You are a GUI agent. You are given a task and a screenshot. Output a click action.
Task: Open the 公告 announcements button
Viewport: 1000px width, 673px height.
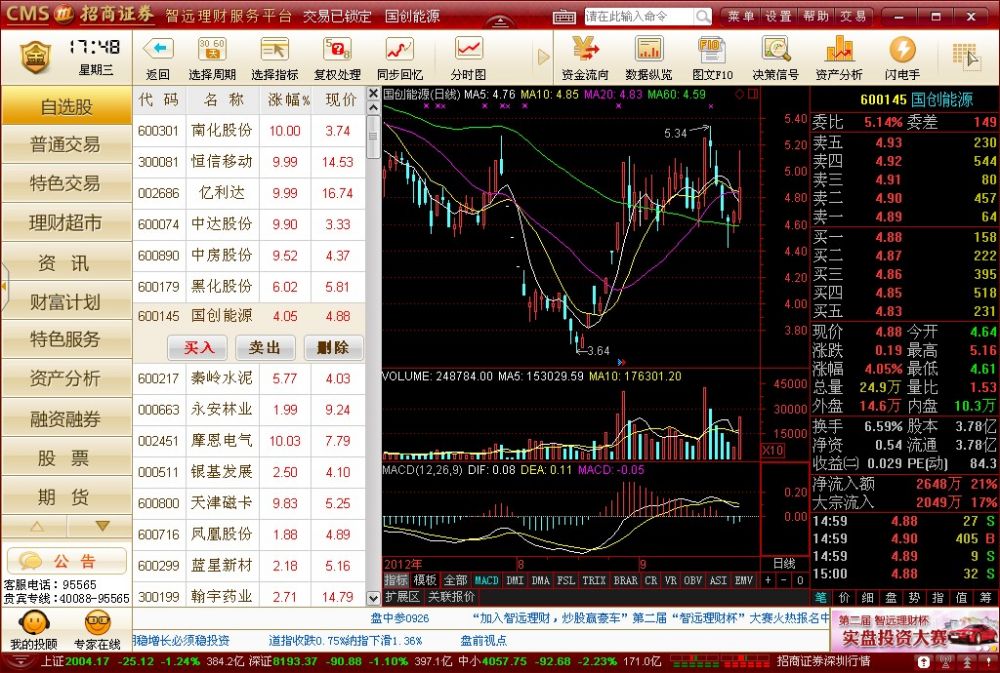(x=66, y=561)
